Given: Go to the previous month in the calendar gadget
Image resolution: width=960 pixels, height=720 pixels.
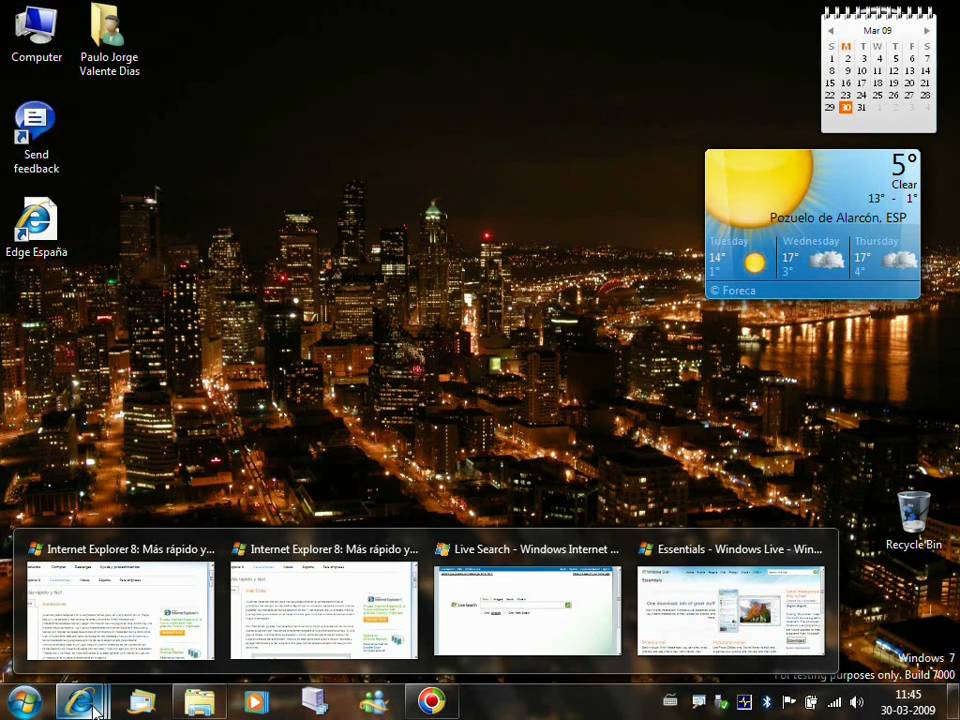Looking at the screenshot, I should click(x=831, y=30).
